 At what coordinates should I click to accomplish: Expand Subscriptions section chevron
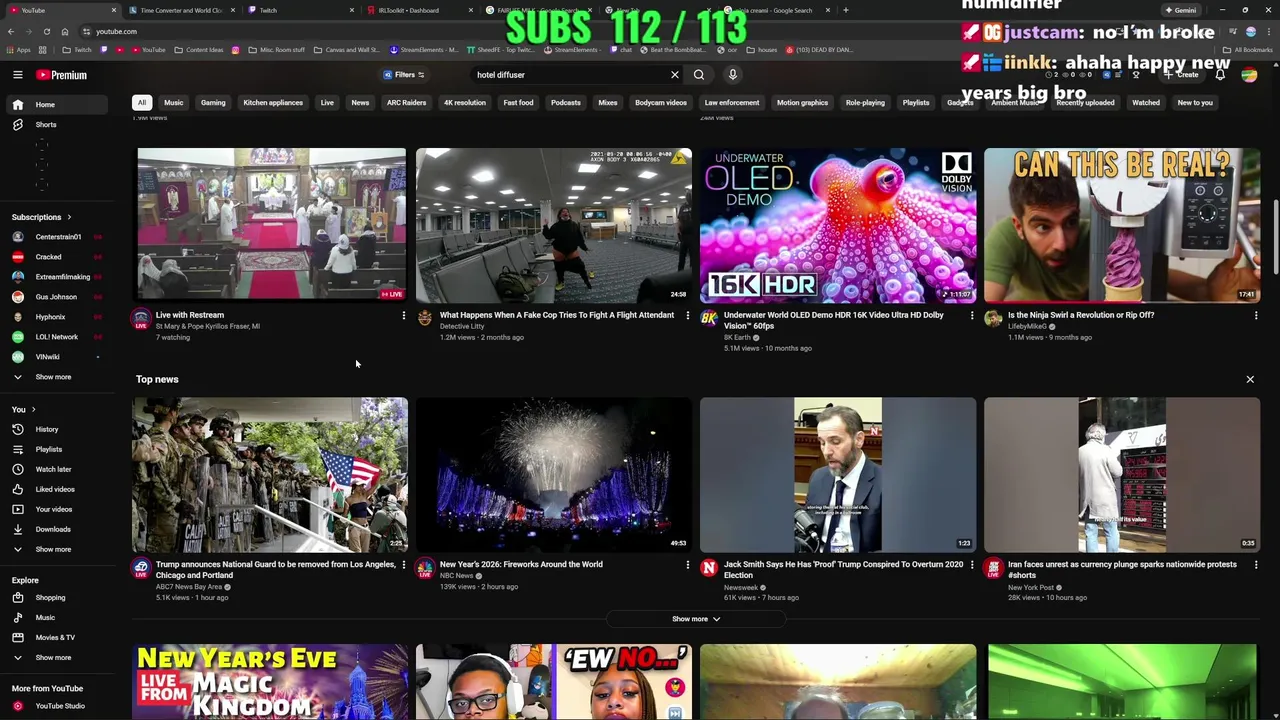pyautogui.click(x=69, y=217)
